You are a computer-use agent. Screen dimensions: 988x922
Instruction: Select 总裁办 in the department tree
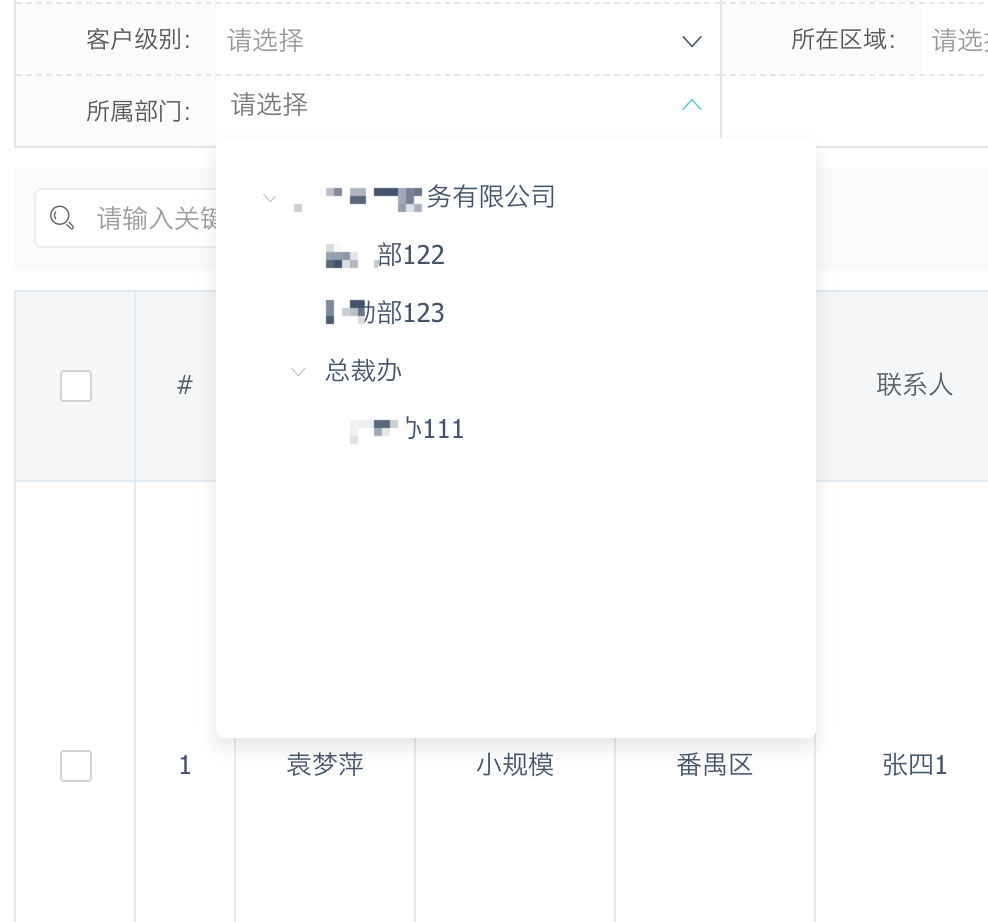(364, 371)
